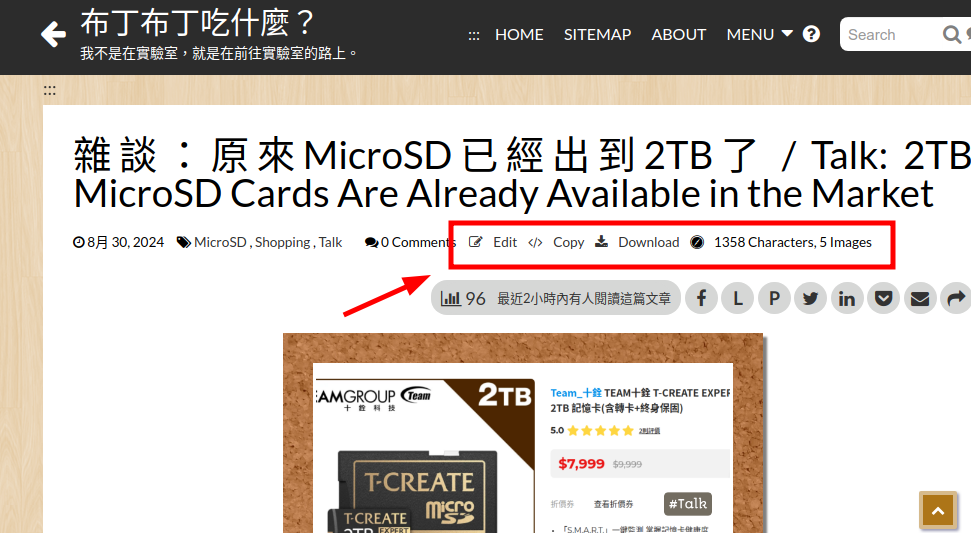Share the article by email icon
Viewport: 971px width, 533px height.
[x=920, y=298]
